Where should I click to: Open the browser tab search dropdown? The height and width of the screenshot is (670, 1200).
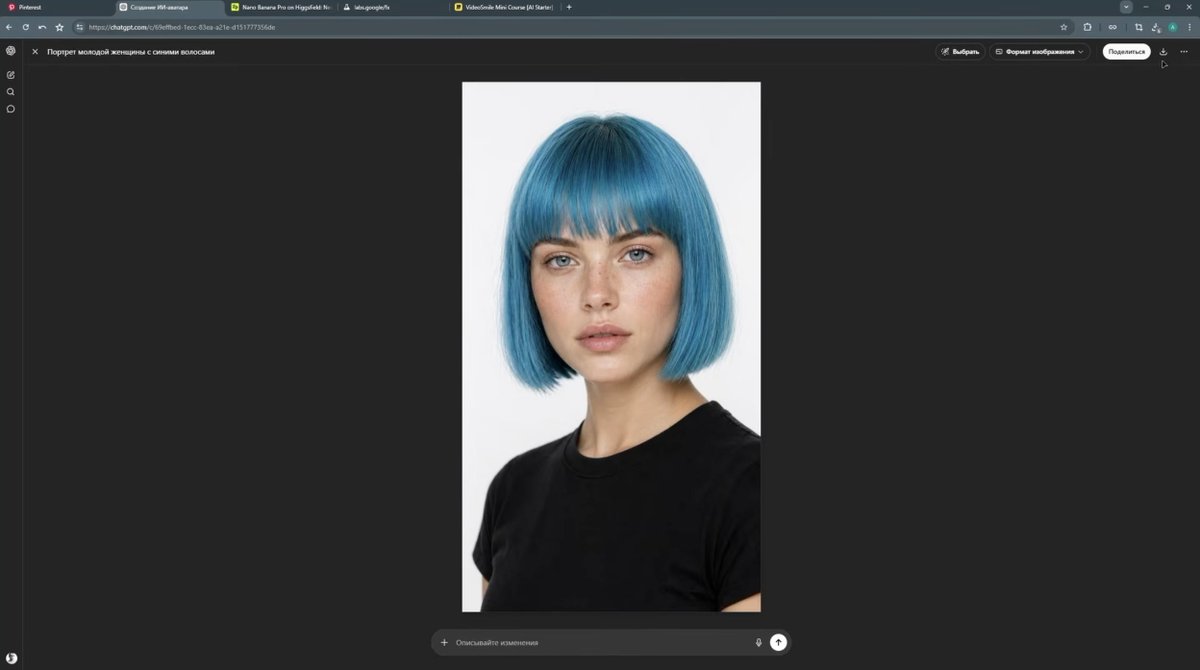(x=1126, y=7)
